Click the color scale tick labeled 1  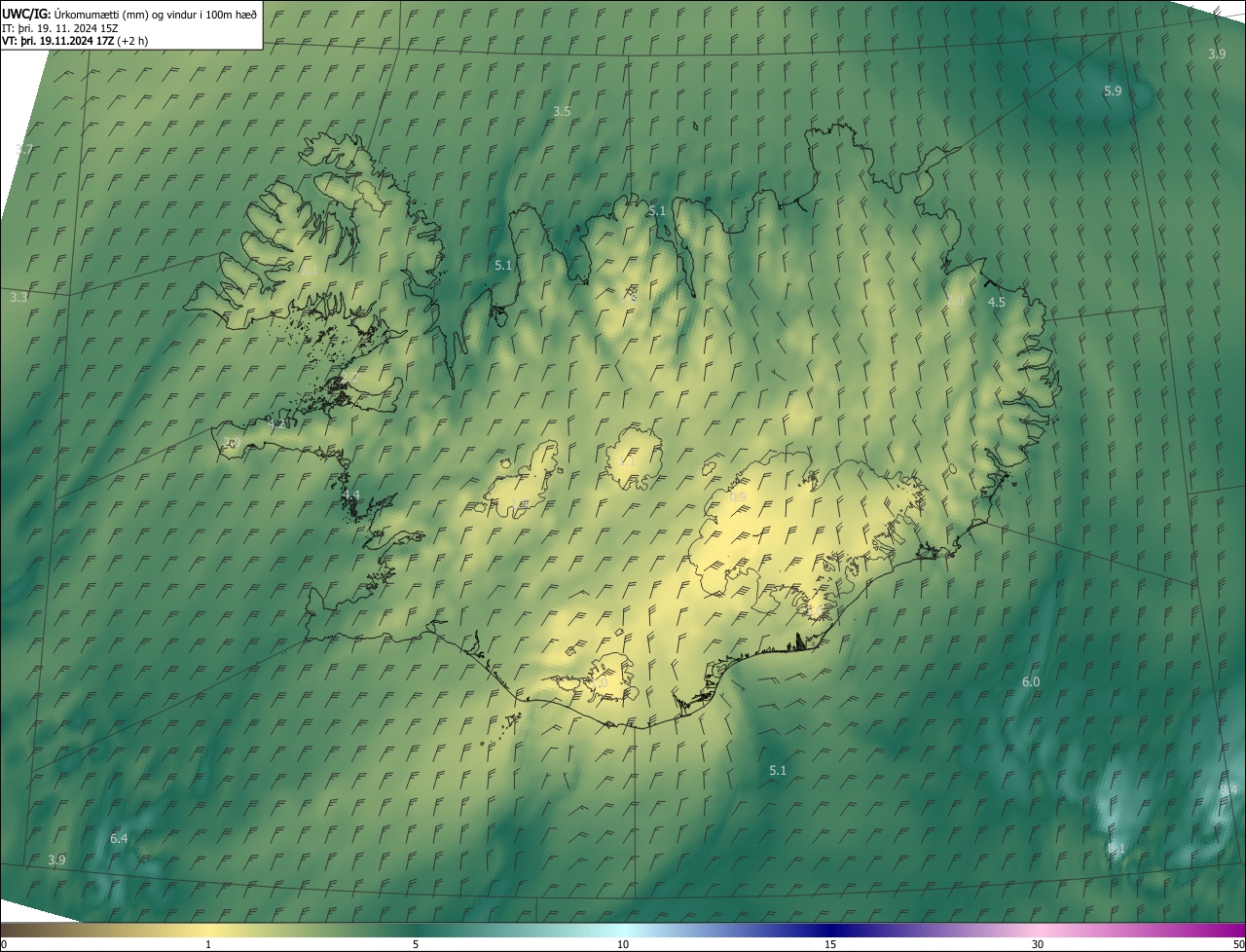point(208,944)
